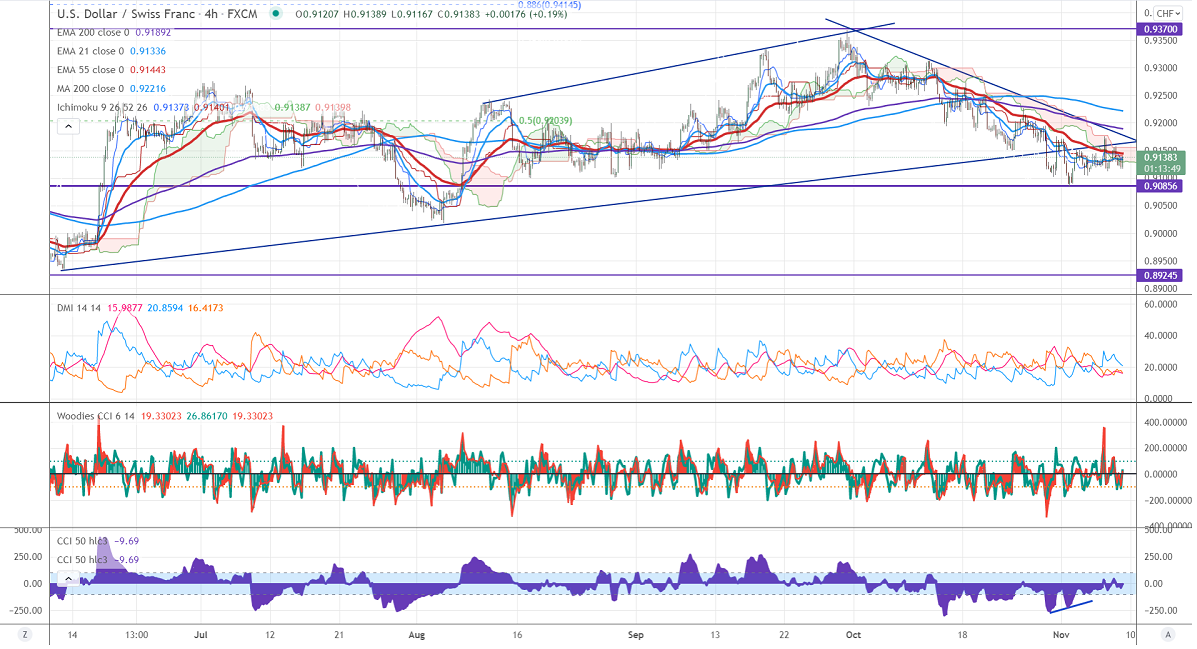Click the price change +0.00176 (+0.19%) text

524,14
